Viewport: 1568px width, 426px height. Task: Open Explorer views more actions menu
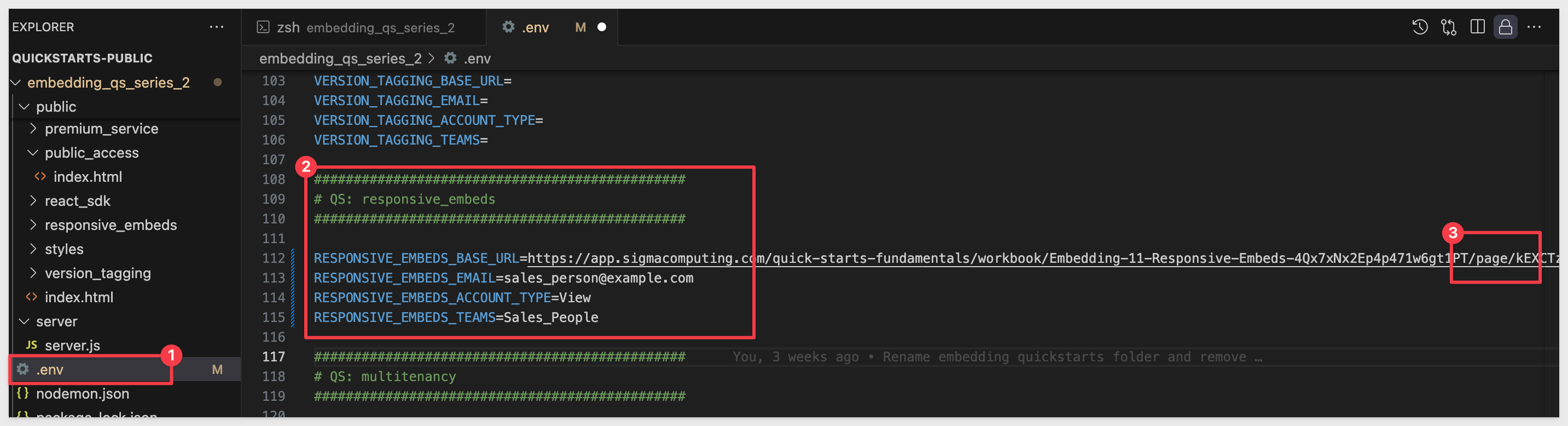click(x=216, y=27)
